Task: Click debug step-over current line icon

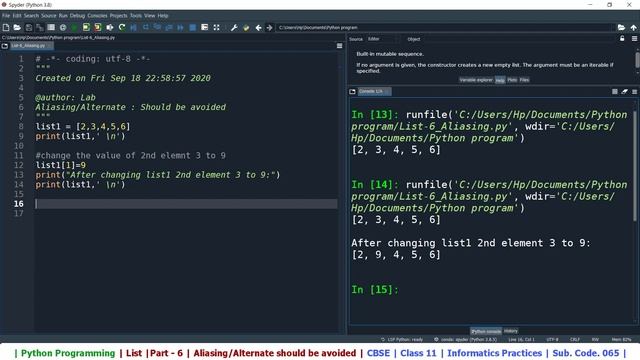Action: tap(145, 27)
